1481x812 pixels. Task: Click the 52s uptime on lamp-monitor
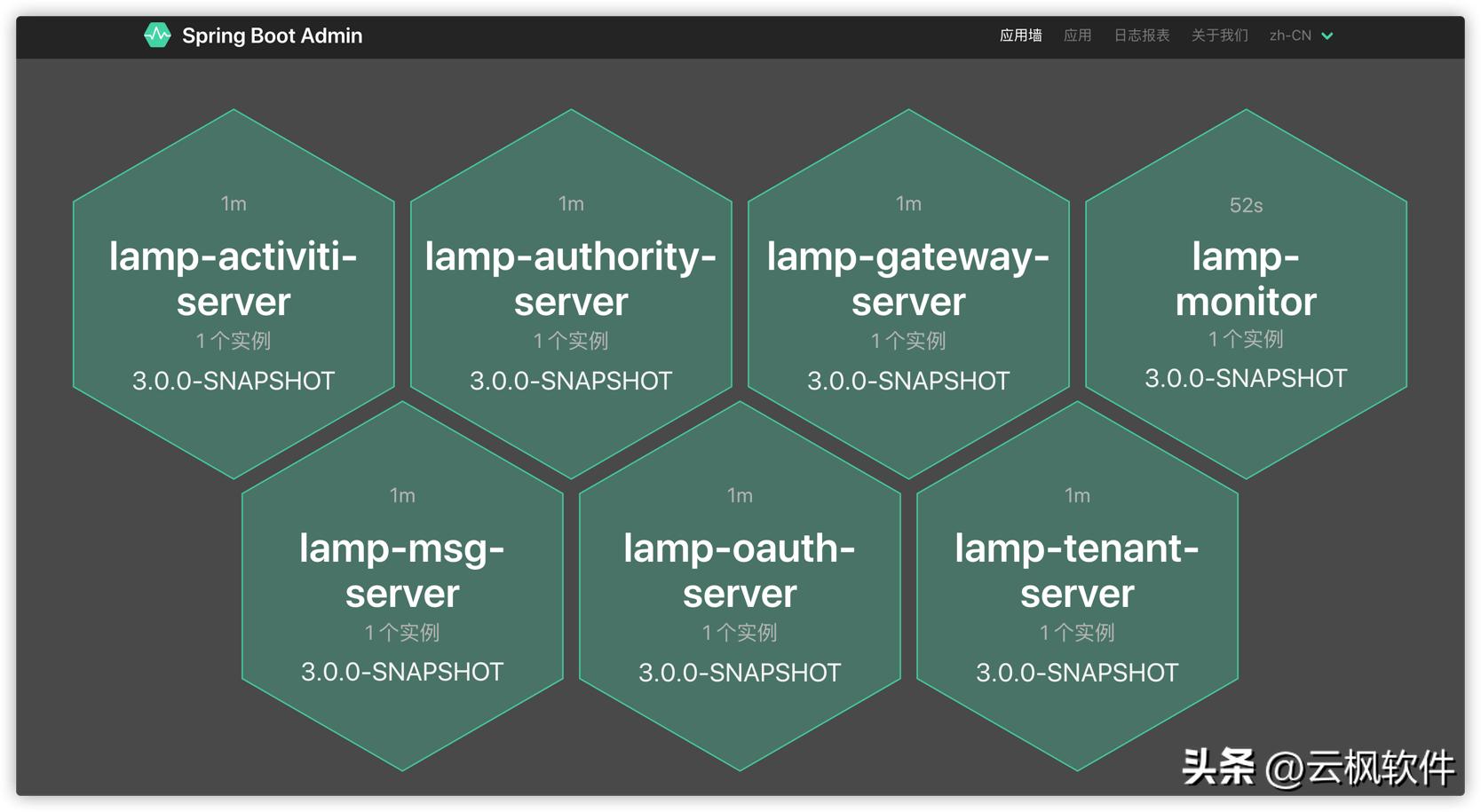[x=1245, y=203]
